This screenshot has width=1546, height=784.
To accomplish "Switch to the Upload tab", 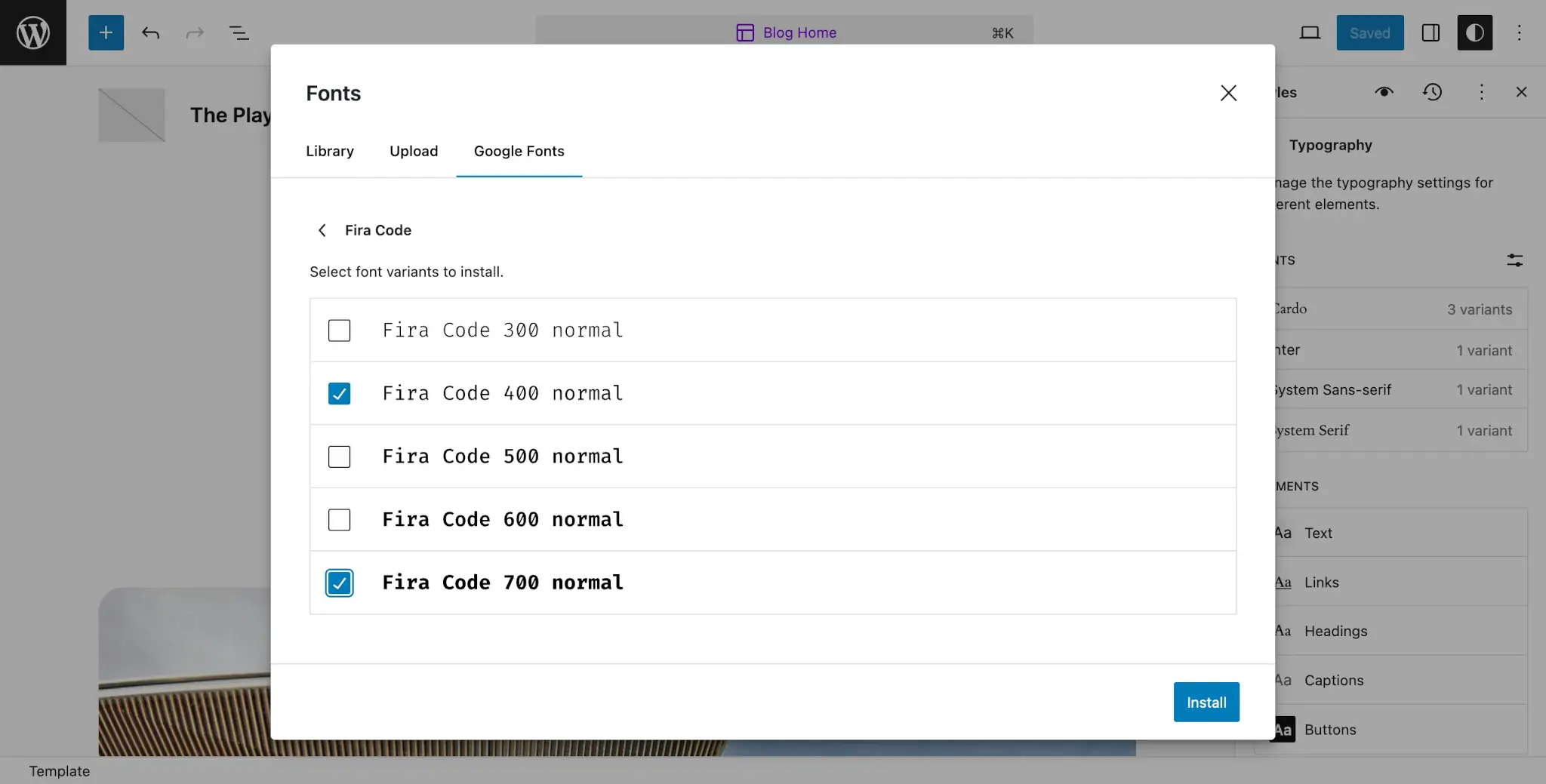I will click(413, 151).
